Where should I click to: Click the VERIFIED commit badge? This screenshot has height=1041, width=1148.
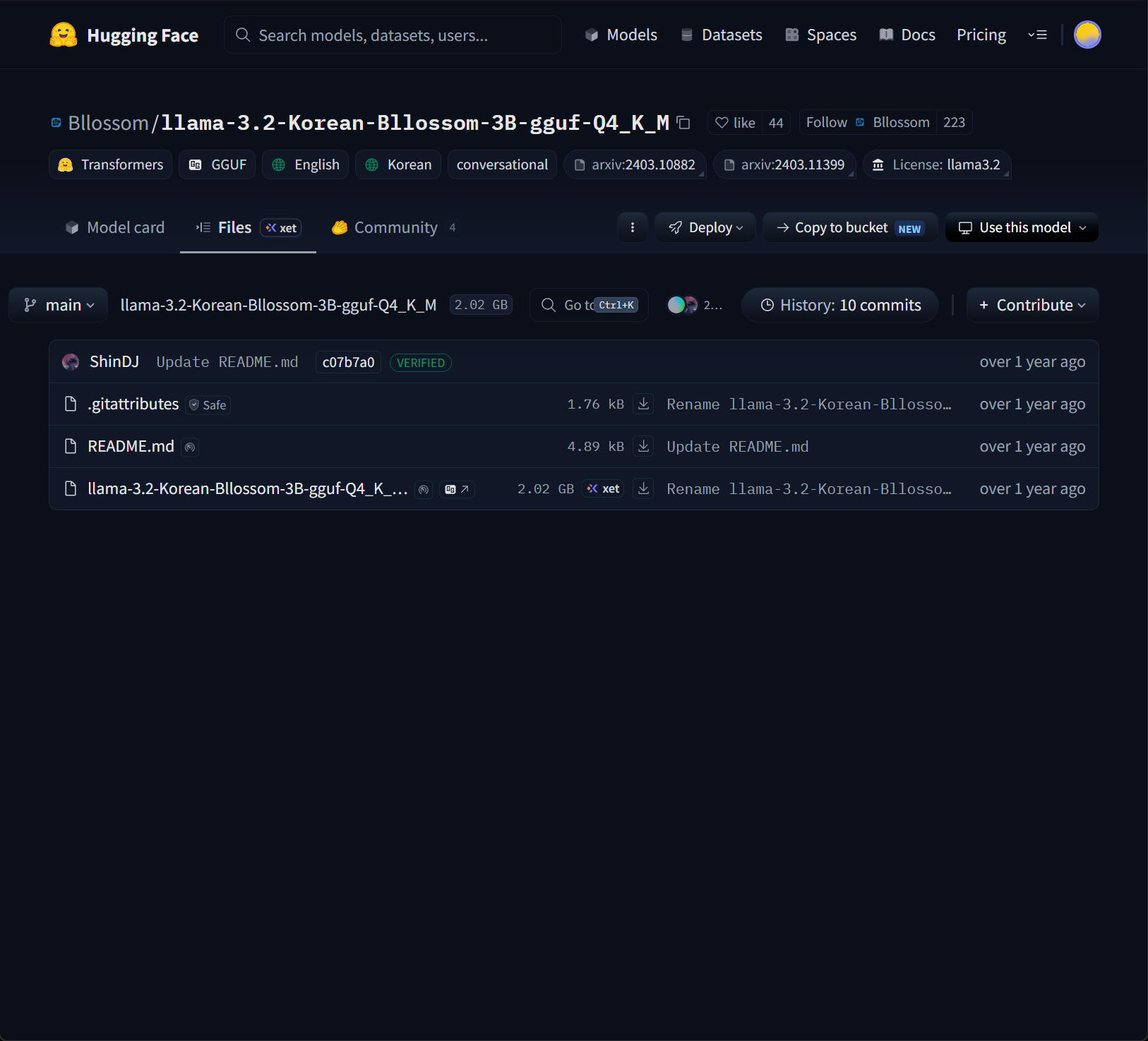pos(421,363)
